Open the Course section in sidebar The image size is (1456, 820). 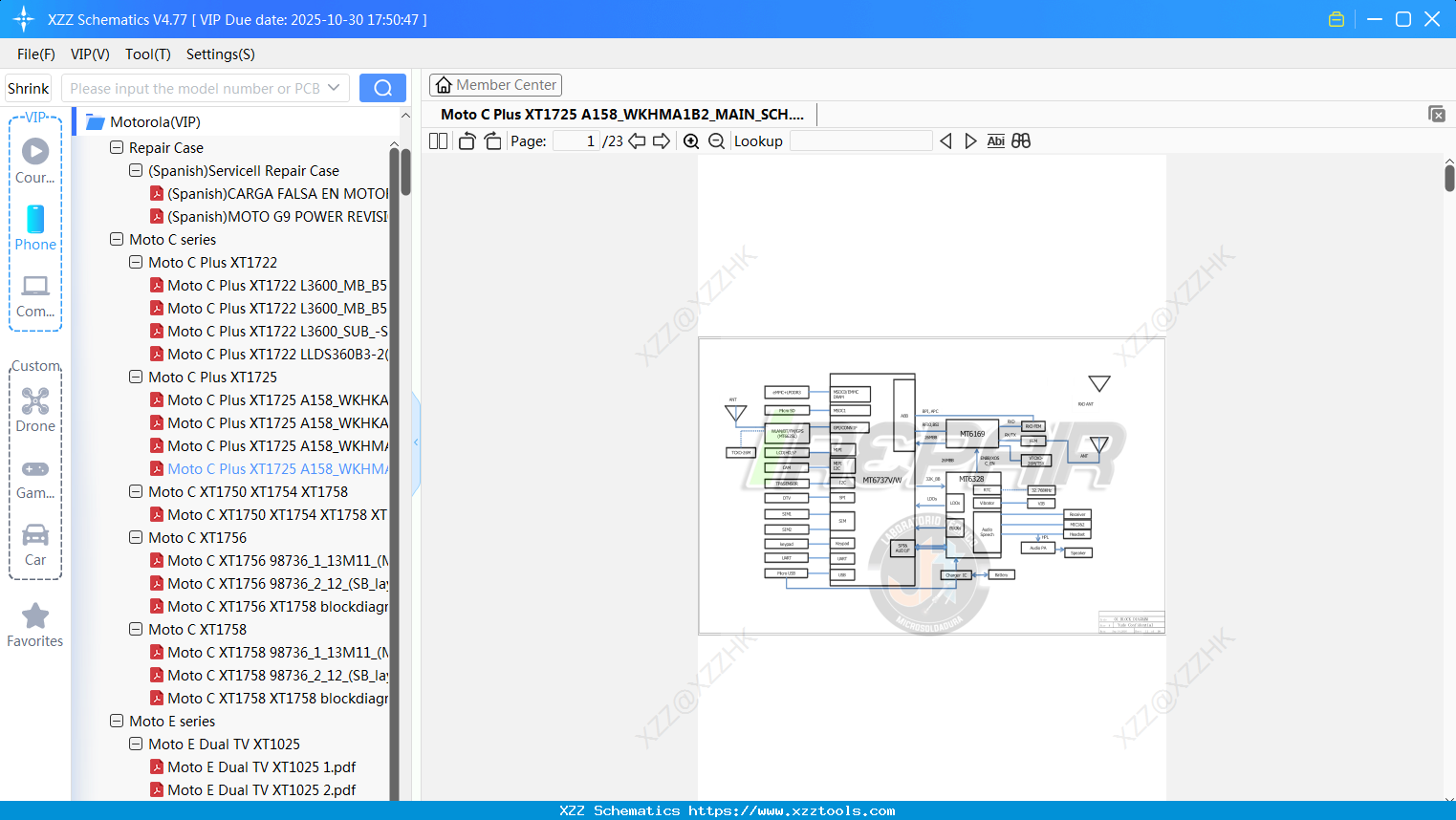click(x=35, y=161)
